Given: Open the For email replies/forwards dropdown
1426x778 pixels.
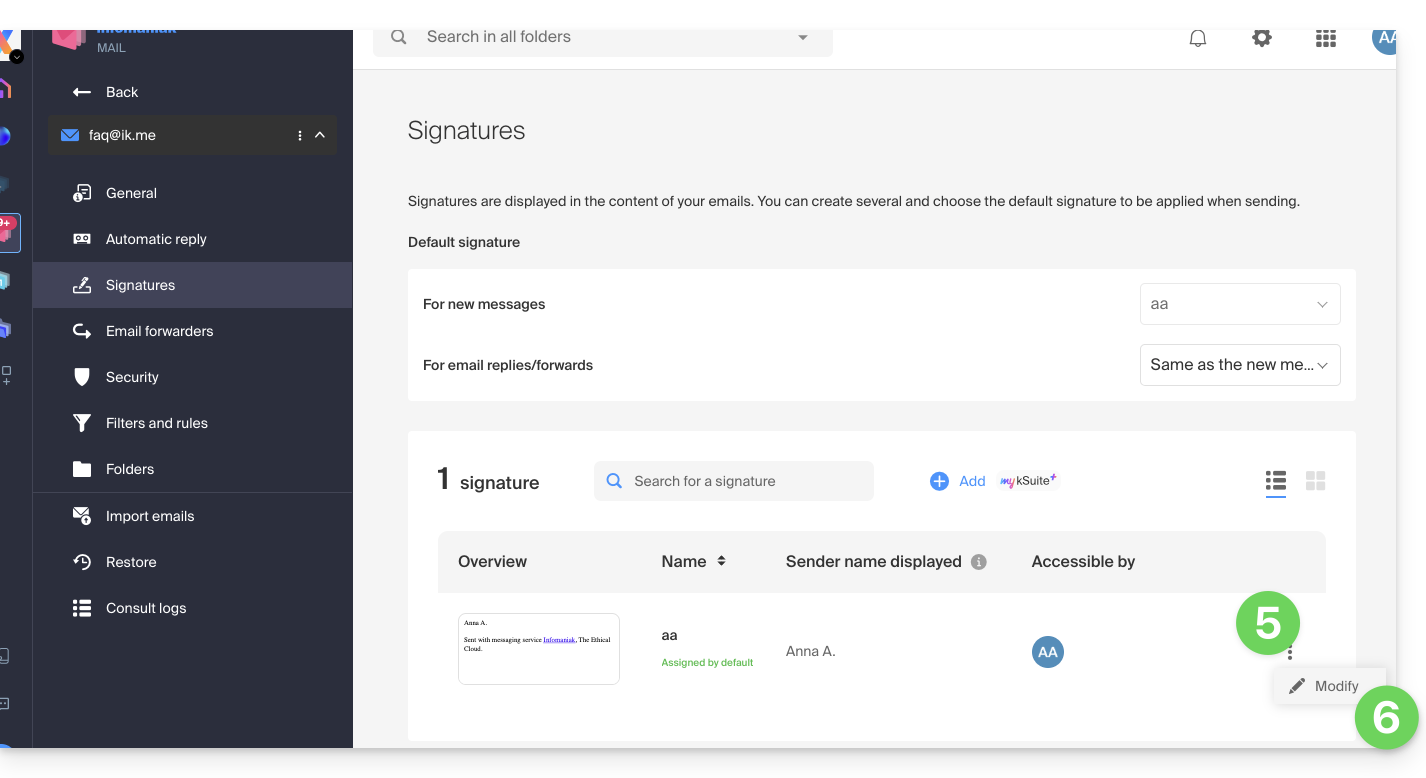Looking at the screenshot, I should [x=1239, y=365].
